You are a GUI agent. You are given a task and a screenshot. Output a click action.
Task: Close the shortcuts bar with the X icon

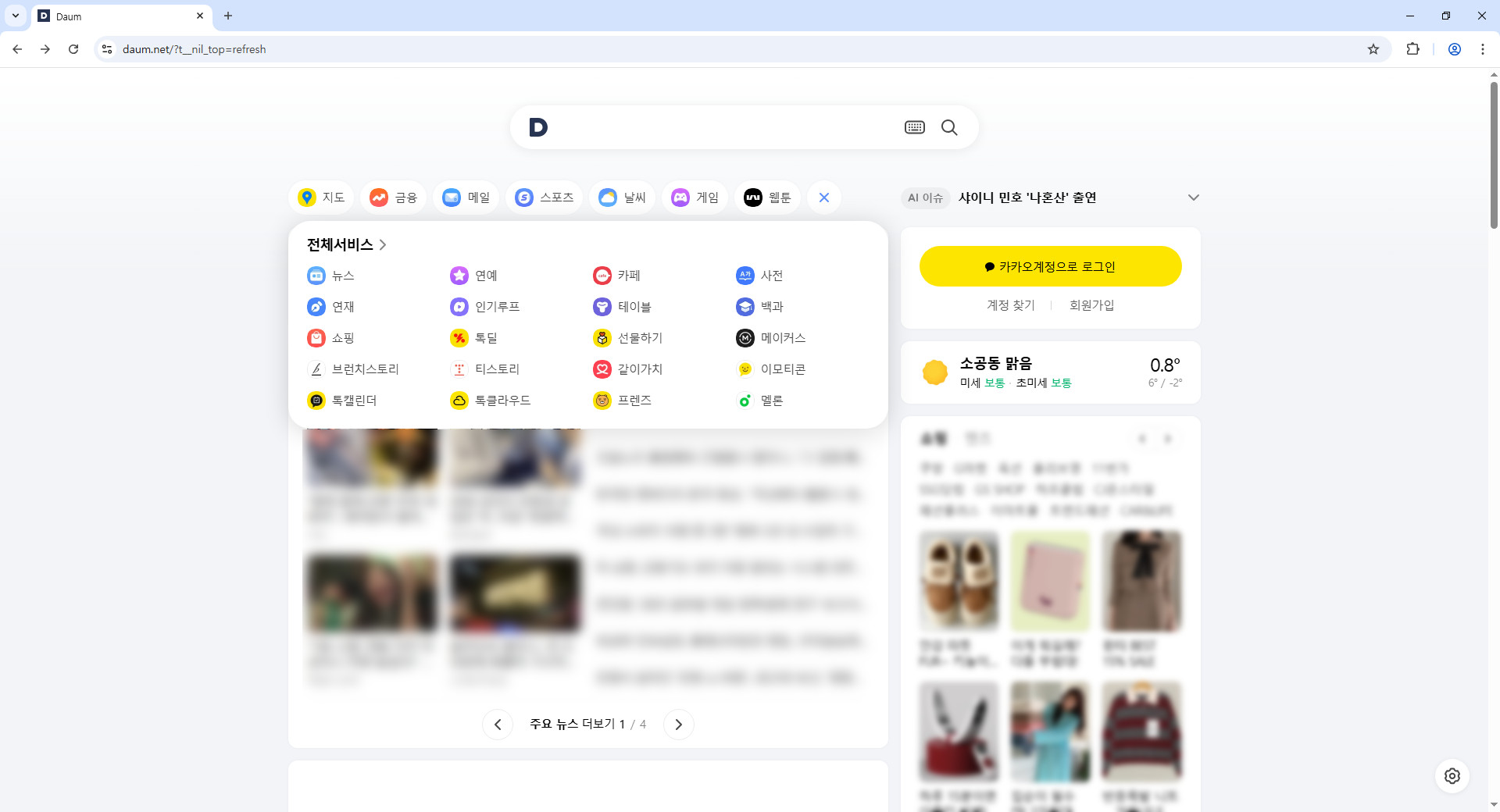(x=824, y=198)
